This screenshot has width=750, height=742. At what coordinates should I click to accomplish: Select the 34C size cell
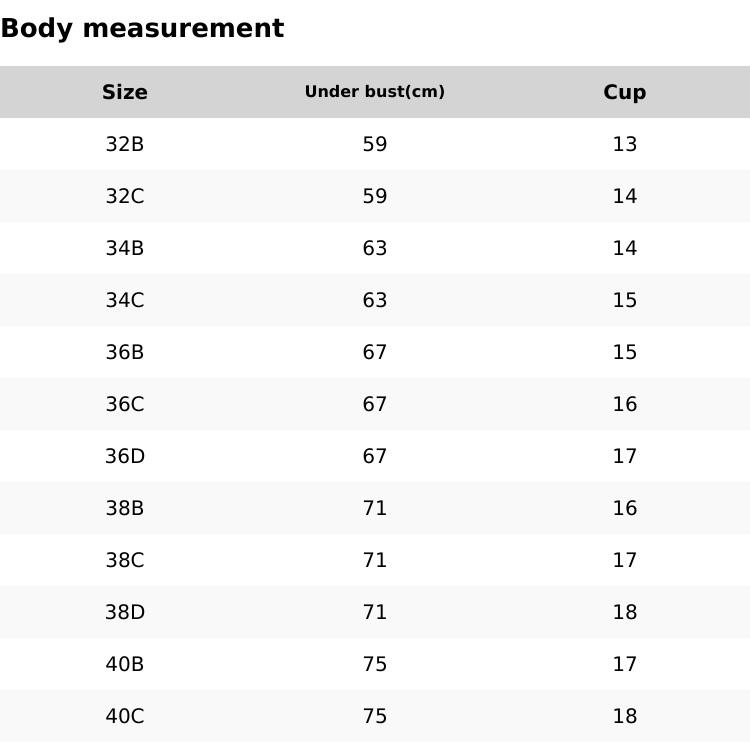[x=125, y=300]
